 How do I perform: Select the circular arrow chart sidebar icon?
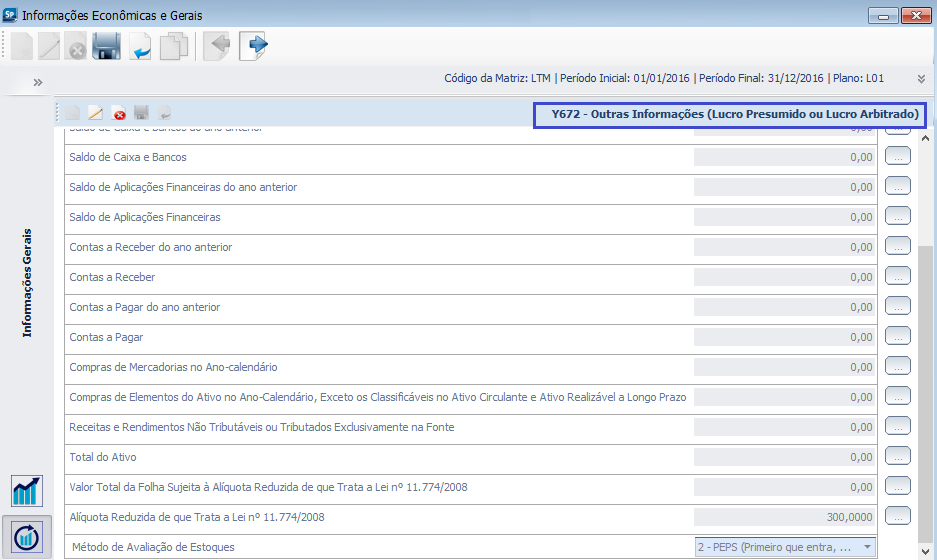pyautogui.click(x=27, y=536)
